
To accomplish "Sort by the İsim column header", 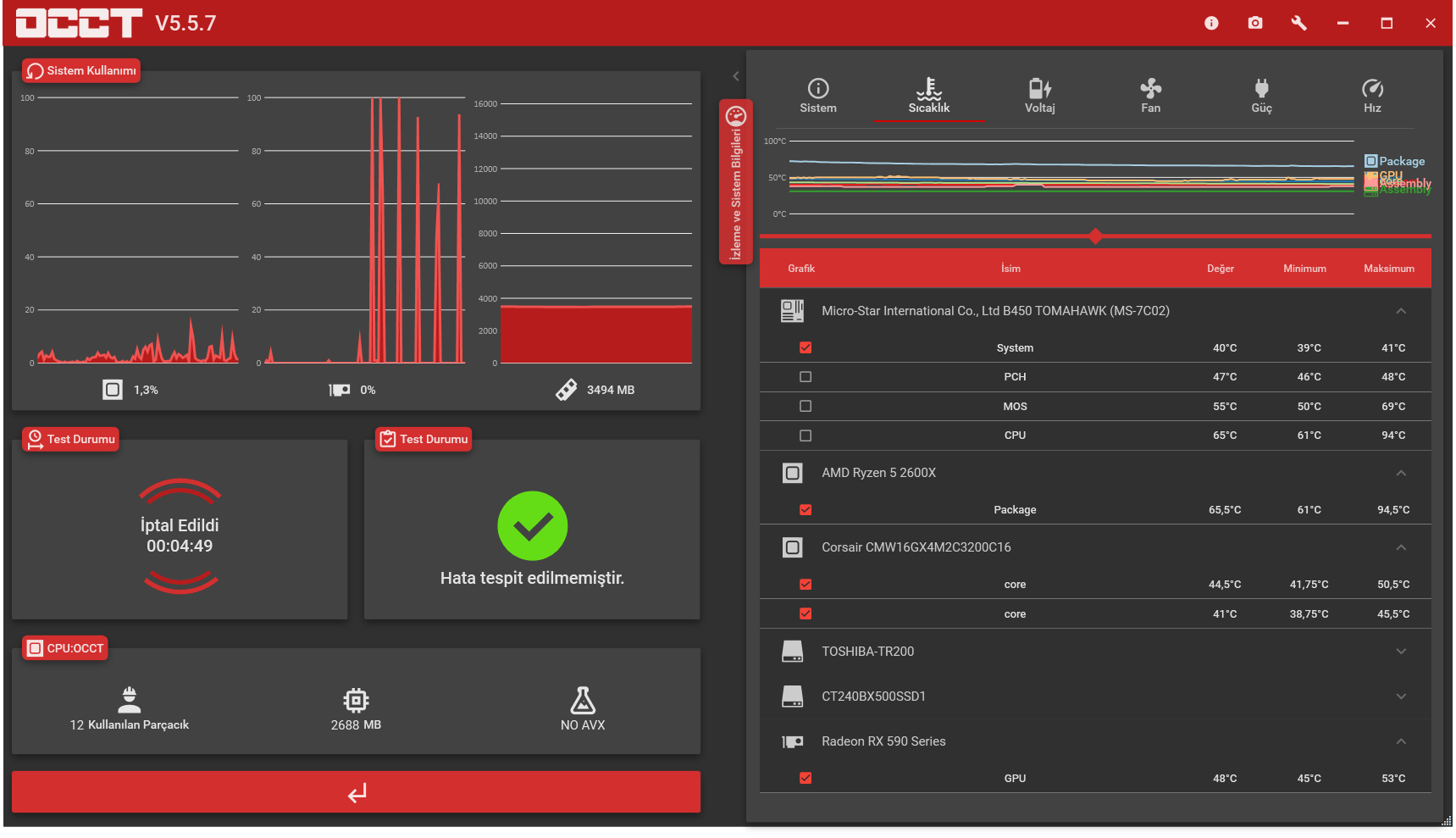I will pos(1010,269).
